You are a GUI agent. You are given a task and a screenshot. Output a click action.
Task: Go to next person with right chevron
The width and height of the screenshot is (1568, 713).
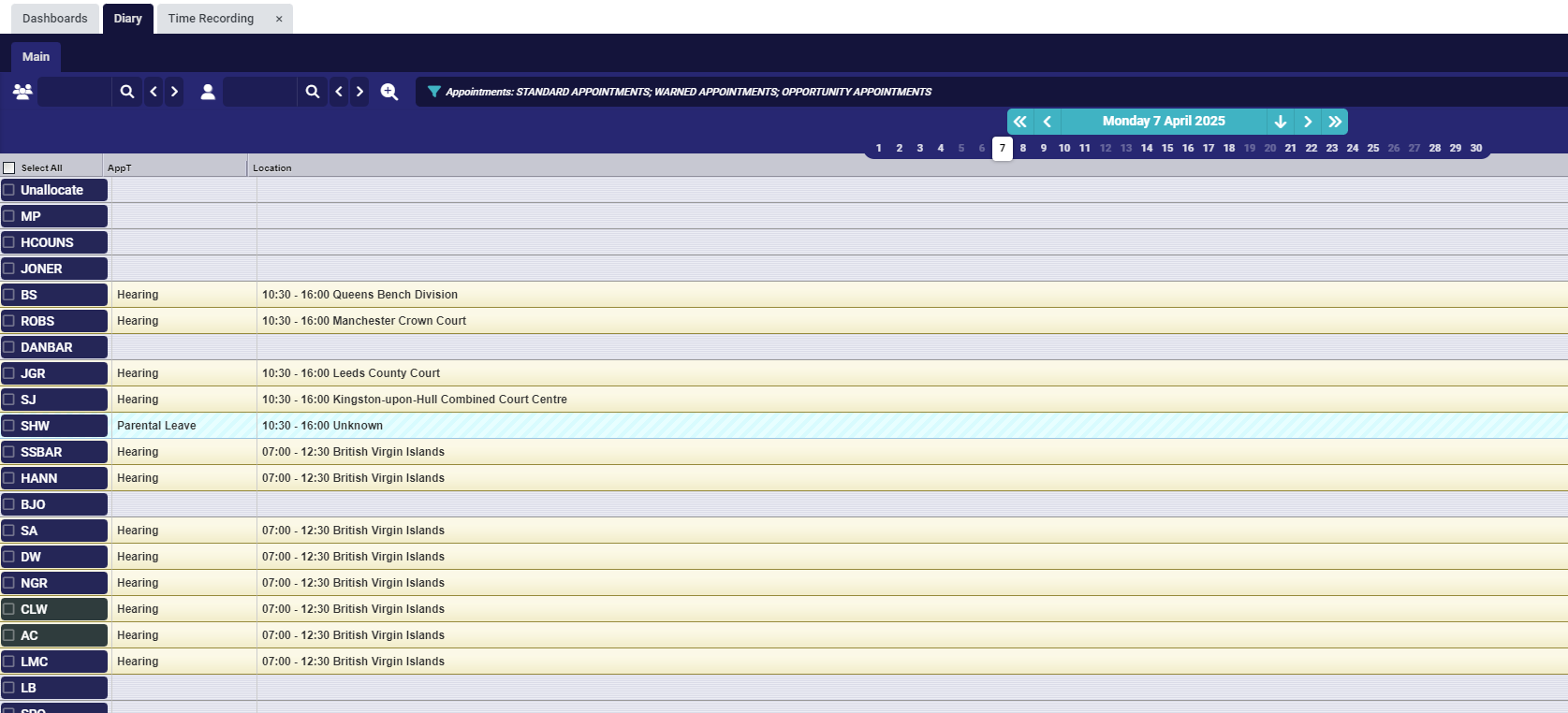(359, 92)
